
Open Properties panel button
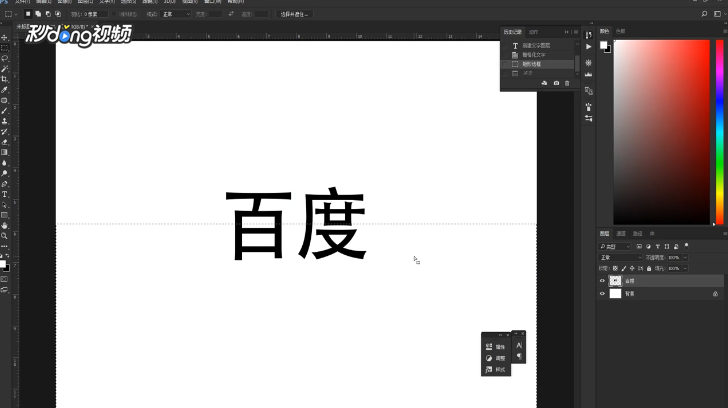click(x=495, y=347)
